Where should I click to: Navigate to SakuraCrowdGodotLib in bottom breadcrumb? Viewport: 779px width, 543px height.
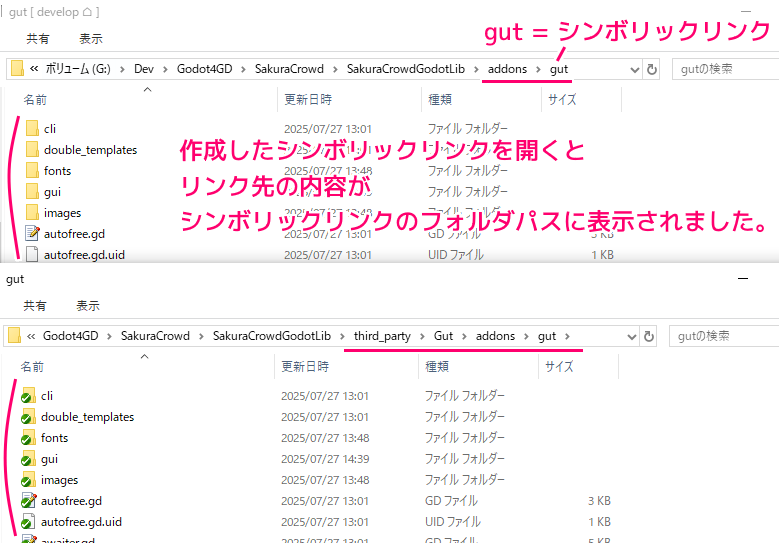point(272,336)
